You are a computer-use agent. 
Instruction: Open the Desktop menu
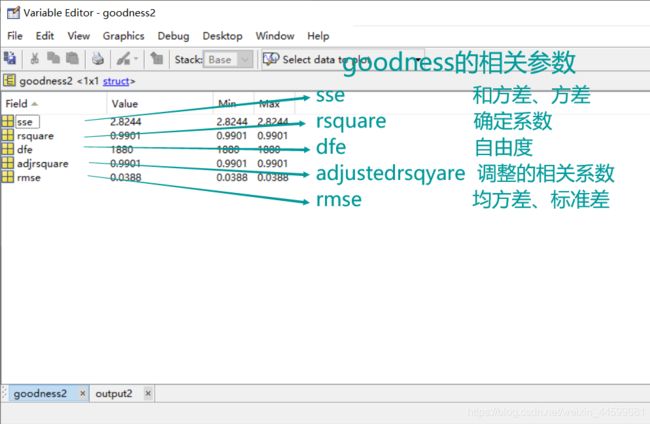[x=223, y=36]
